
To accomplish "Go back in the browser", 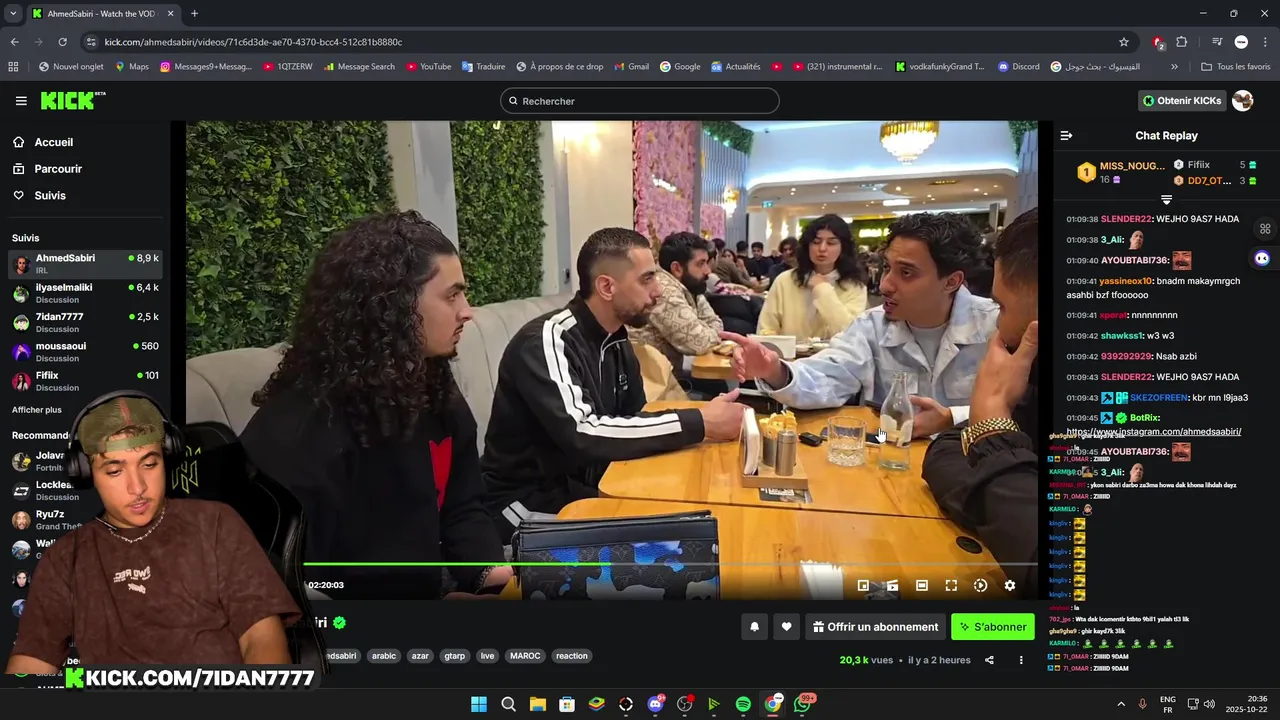I will tap(14, 42).
